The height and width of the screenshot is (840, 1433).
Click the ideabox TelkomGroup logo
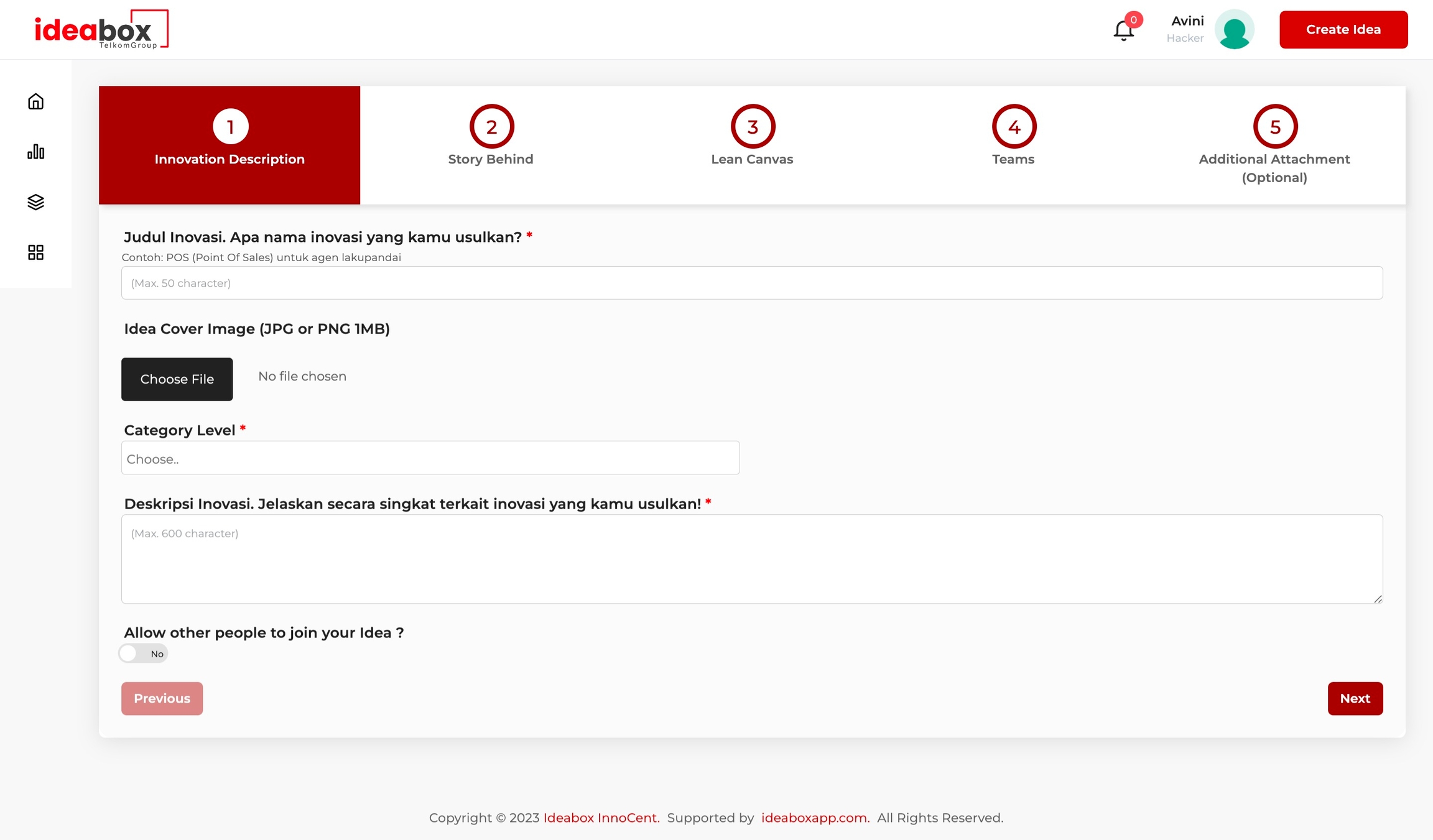click(x=101, y=29)
